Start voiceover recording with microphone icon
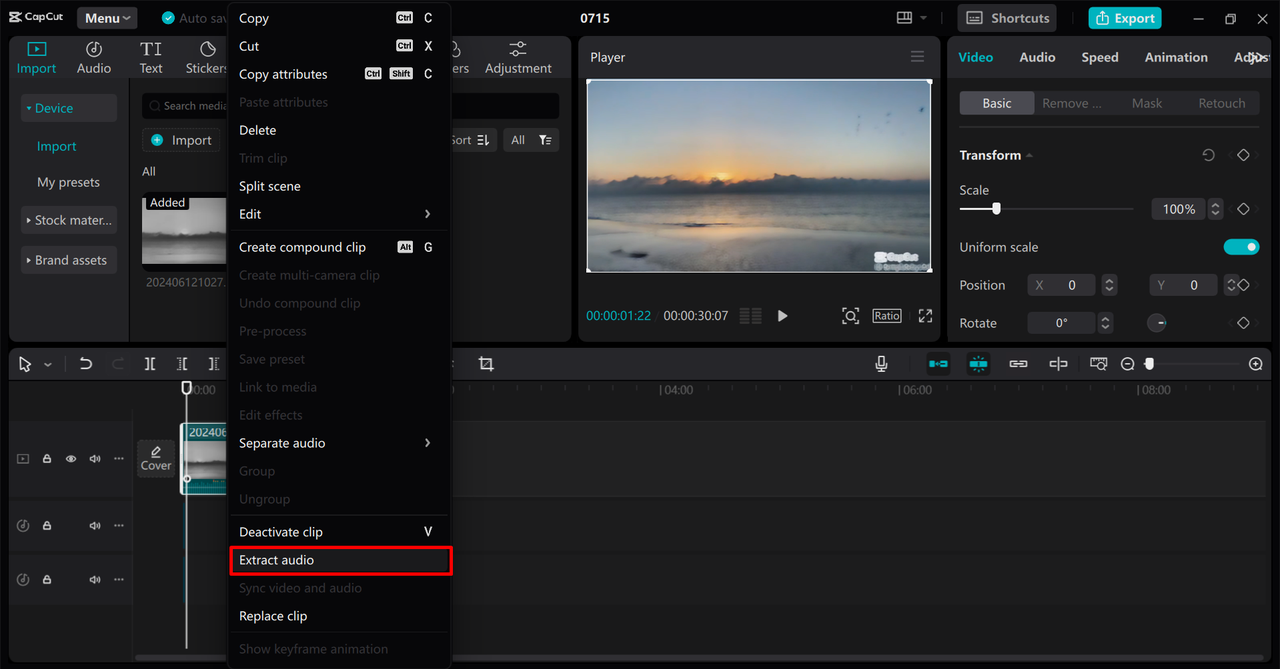This screenshot has height=669, width=1280. tap(881, 364)
